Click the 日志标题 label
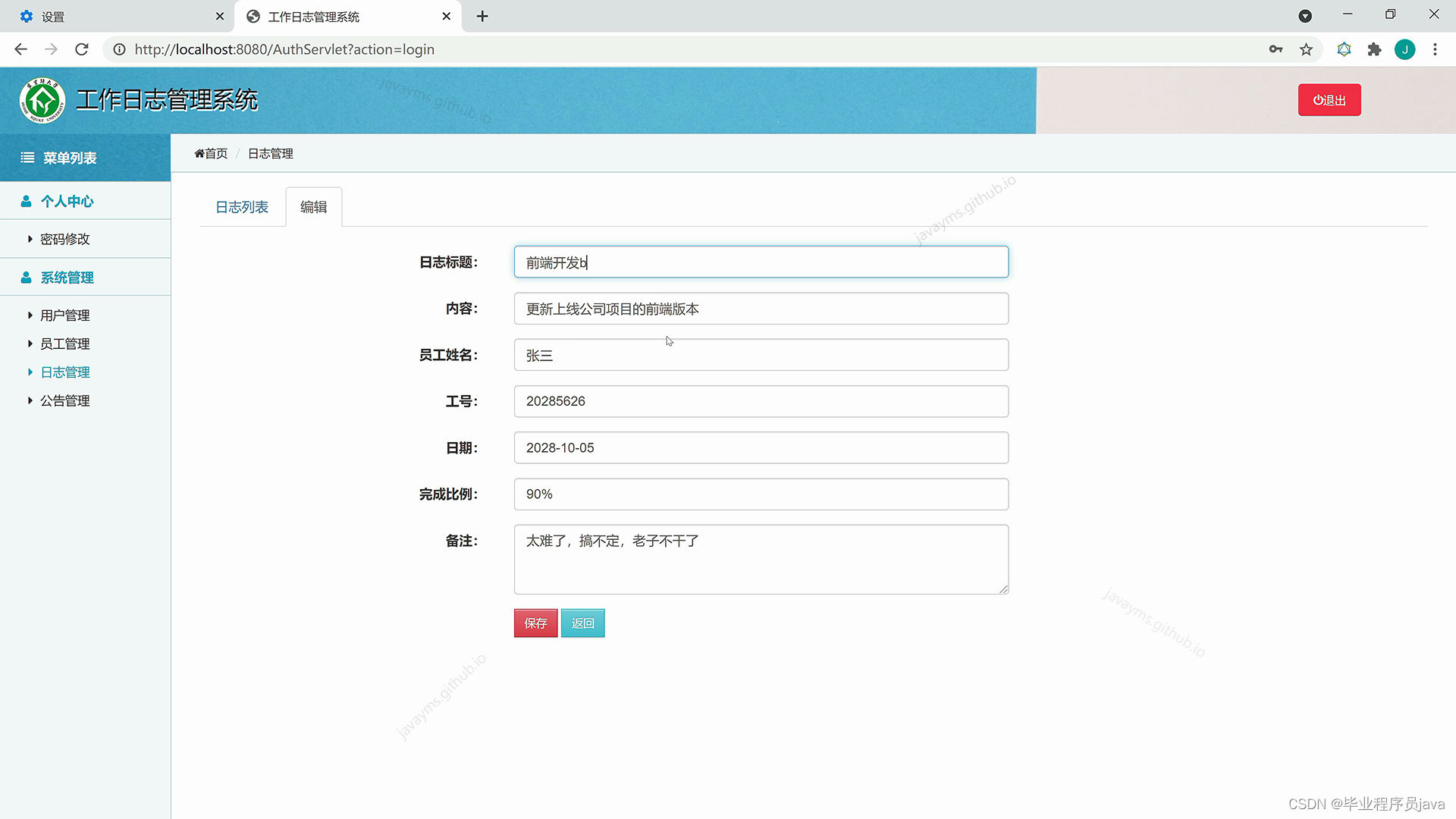The width and height of the screenshot is (1456, 819). [448, 262]
